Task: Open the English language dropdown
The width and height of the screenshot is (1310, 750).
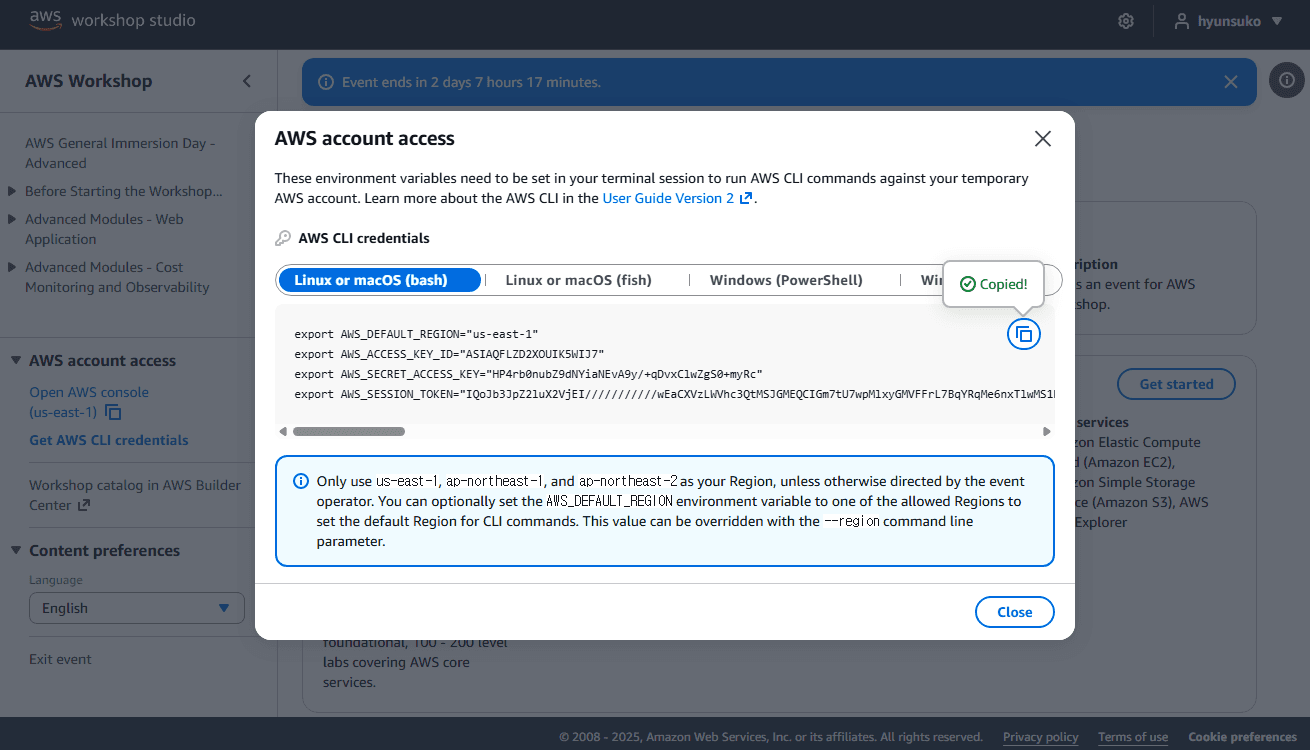Action: click(x=136, y=608)
